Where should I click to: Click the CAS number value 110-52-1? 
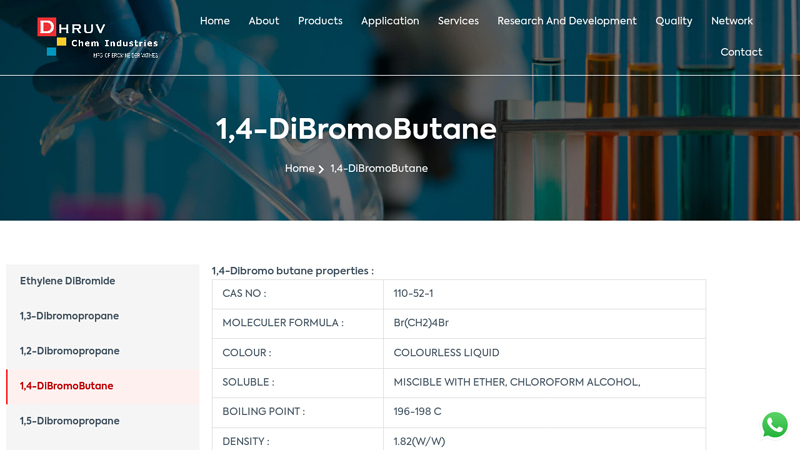[x=413, y=294]
